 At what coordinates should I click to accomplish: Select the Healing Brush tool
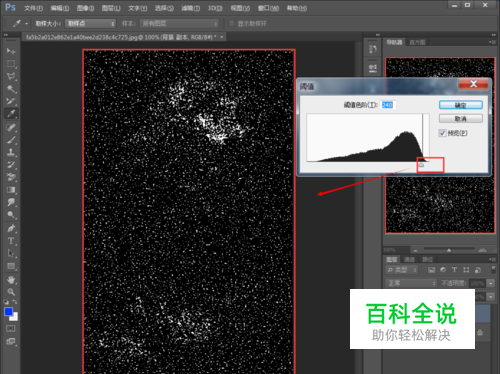tap(11, 127)
